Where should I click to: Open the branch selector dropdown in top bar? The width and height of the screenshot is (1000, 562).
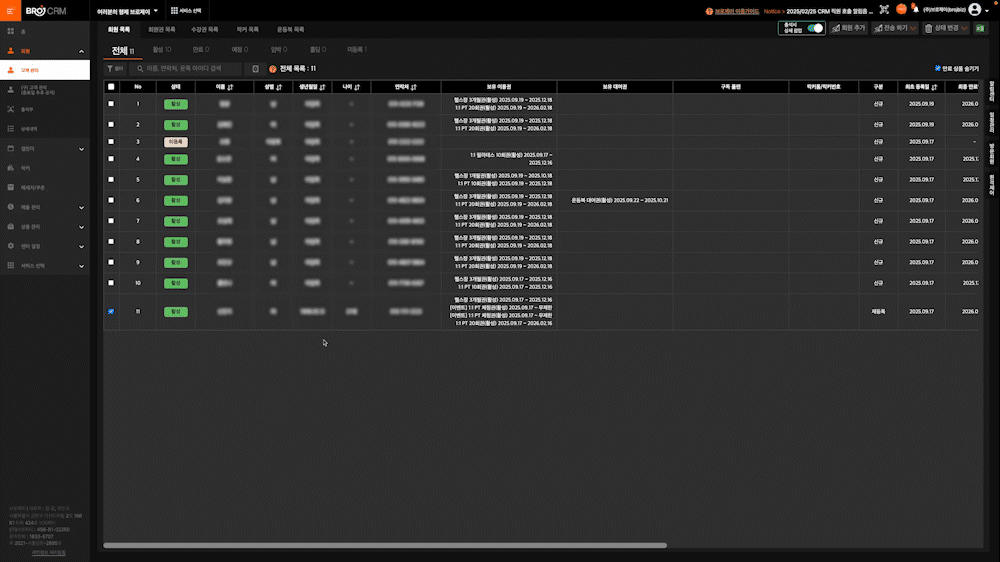pyautogui.click(x=127, y=11)
